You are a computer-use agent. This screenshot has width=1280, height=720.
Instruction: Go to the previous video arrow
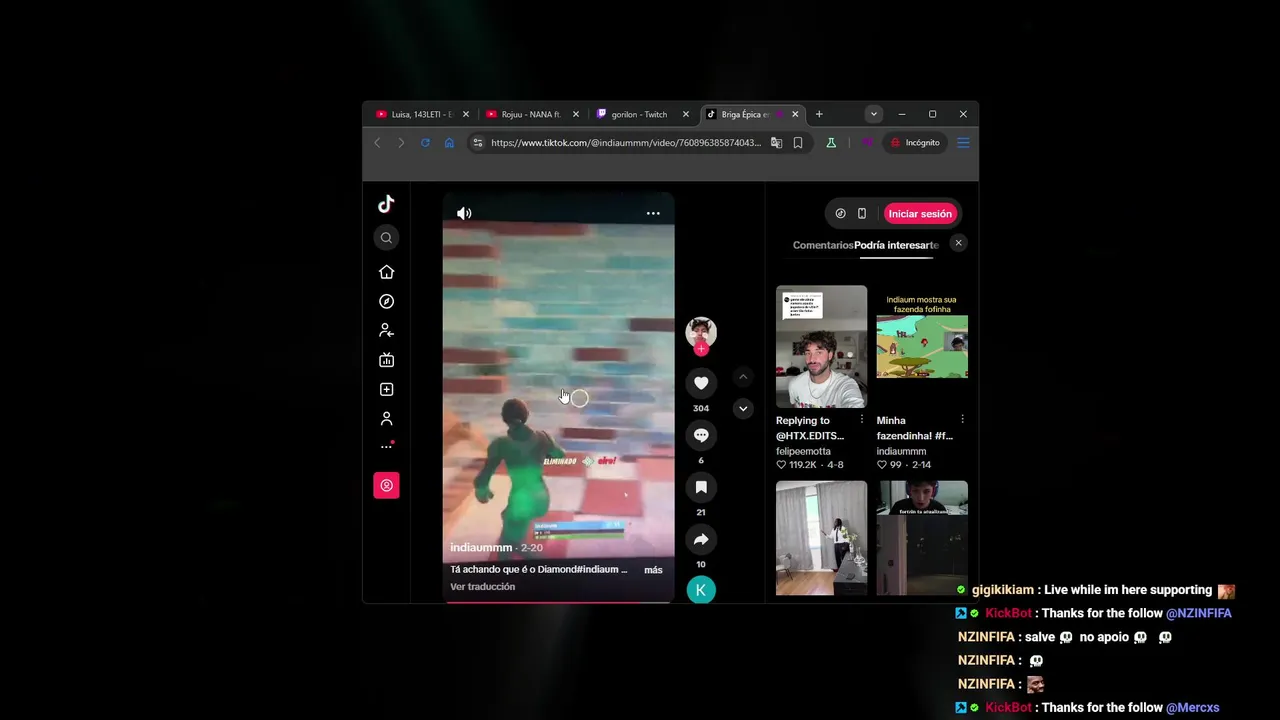coord(742,377)
